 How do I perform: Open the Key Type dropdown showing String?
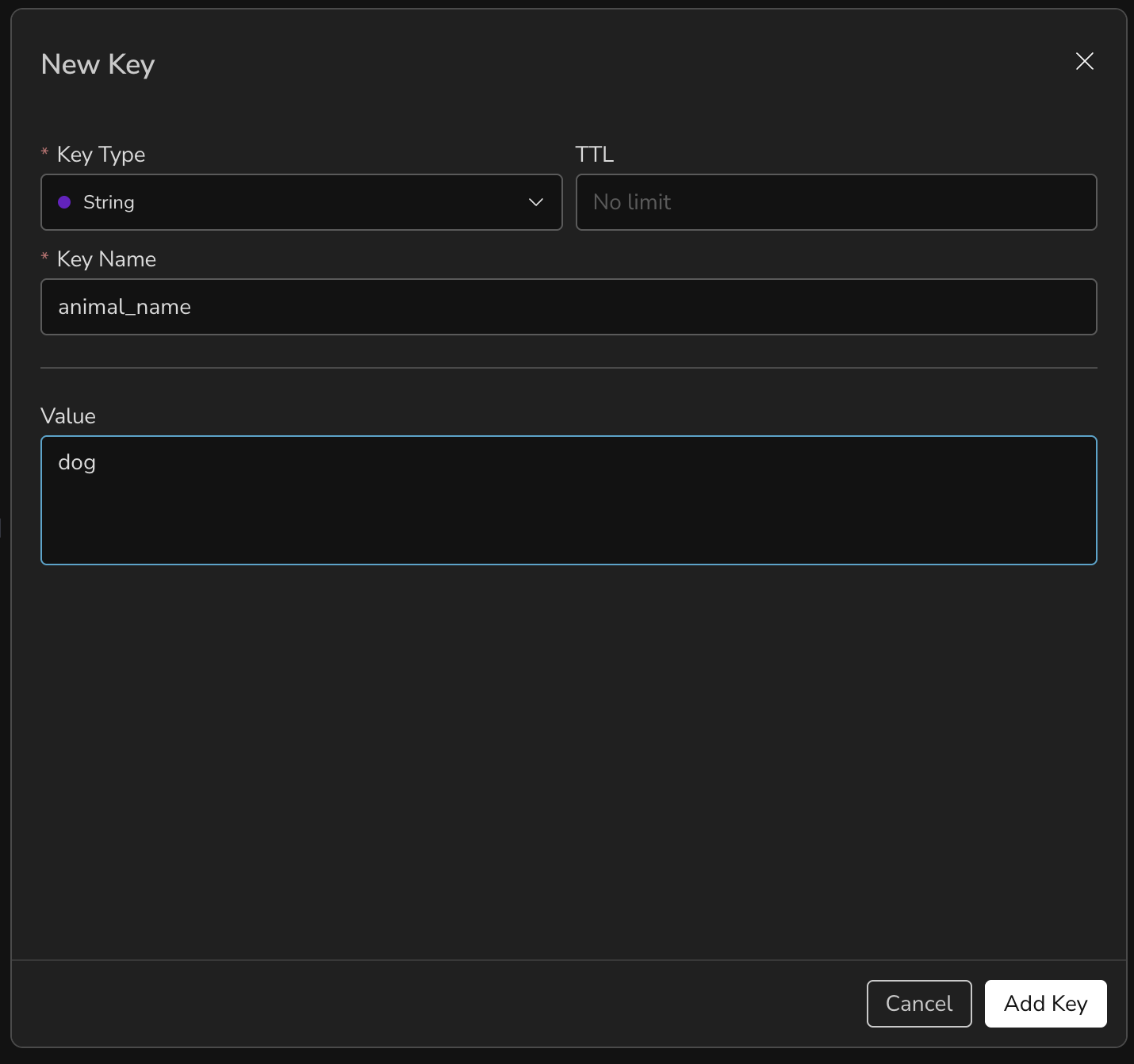click(x=301, y=202)
